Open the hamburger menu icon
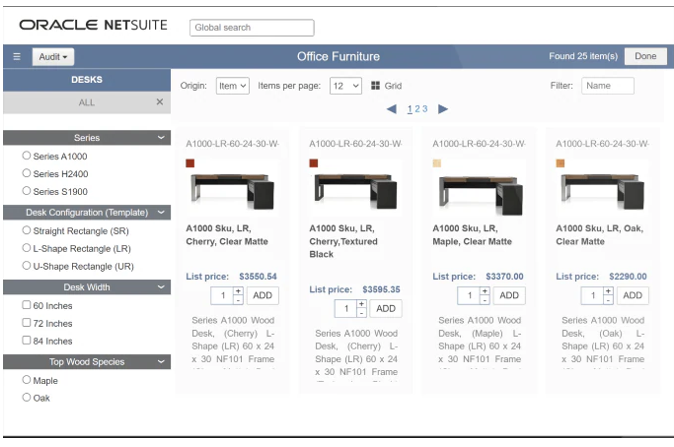 [x=16, y=57]
